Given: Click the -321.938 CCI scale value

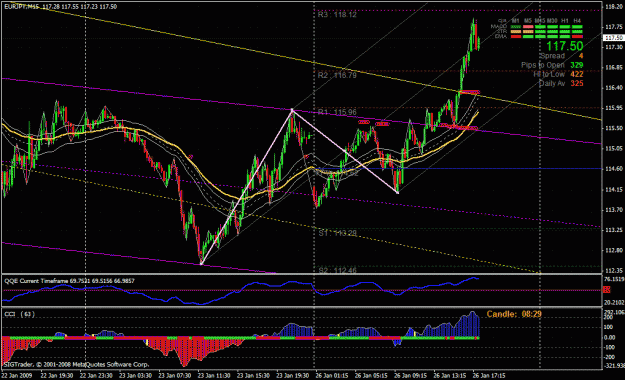Looking at the screenshot, I should (x=614, y=366).
